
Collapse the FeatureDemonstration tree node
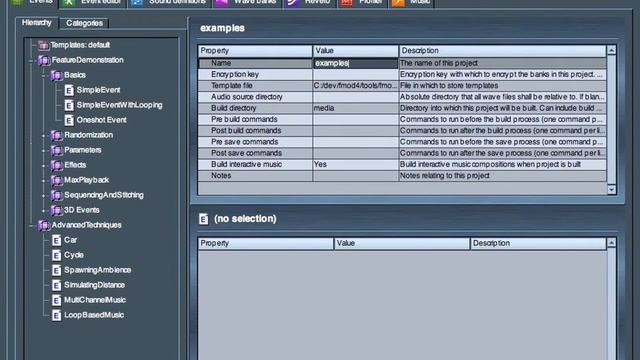(x=31, y=60)
